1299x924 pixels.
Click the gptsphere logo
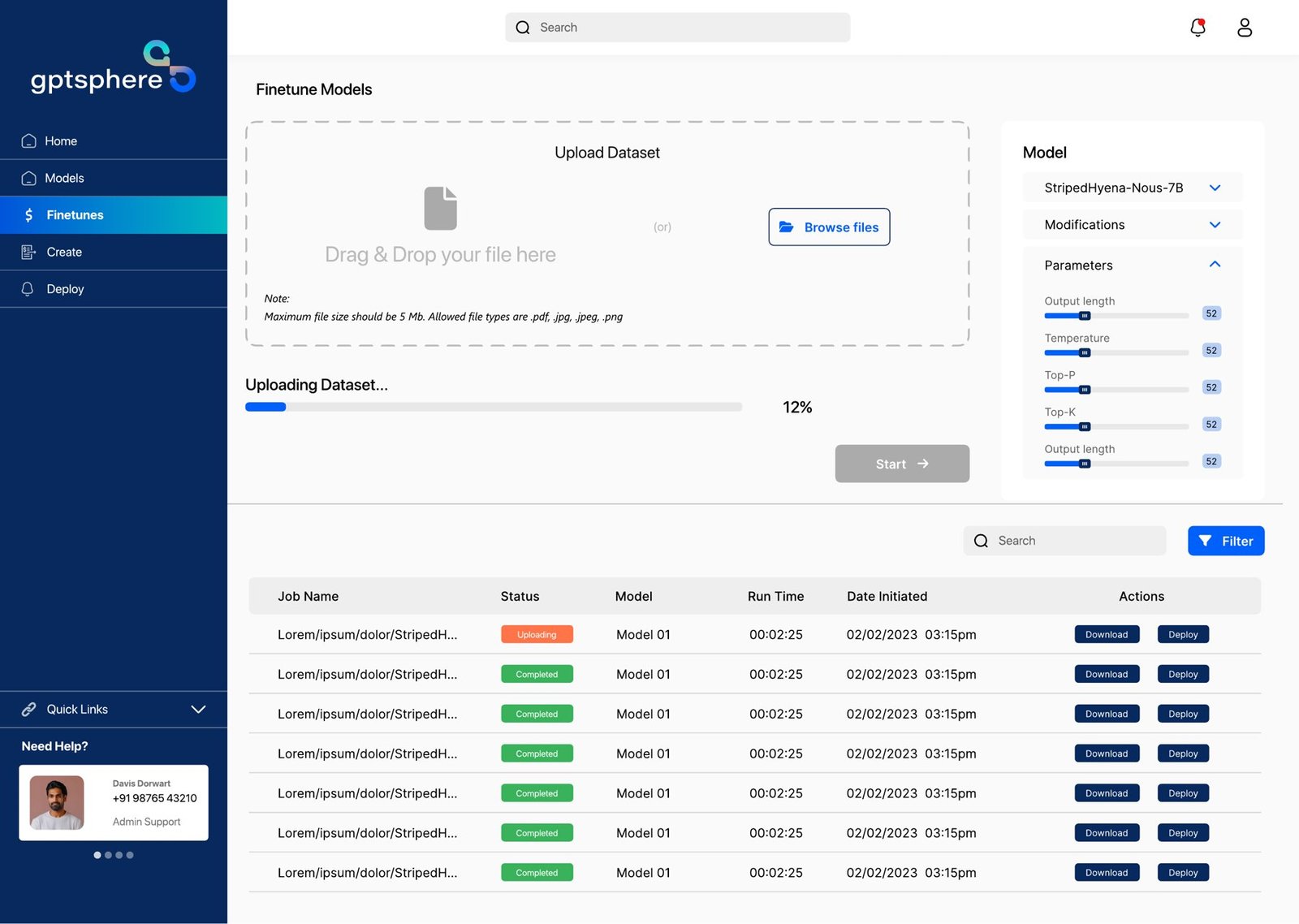pyautogui.click(x=113, y=67)
